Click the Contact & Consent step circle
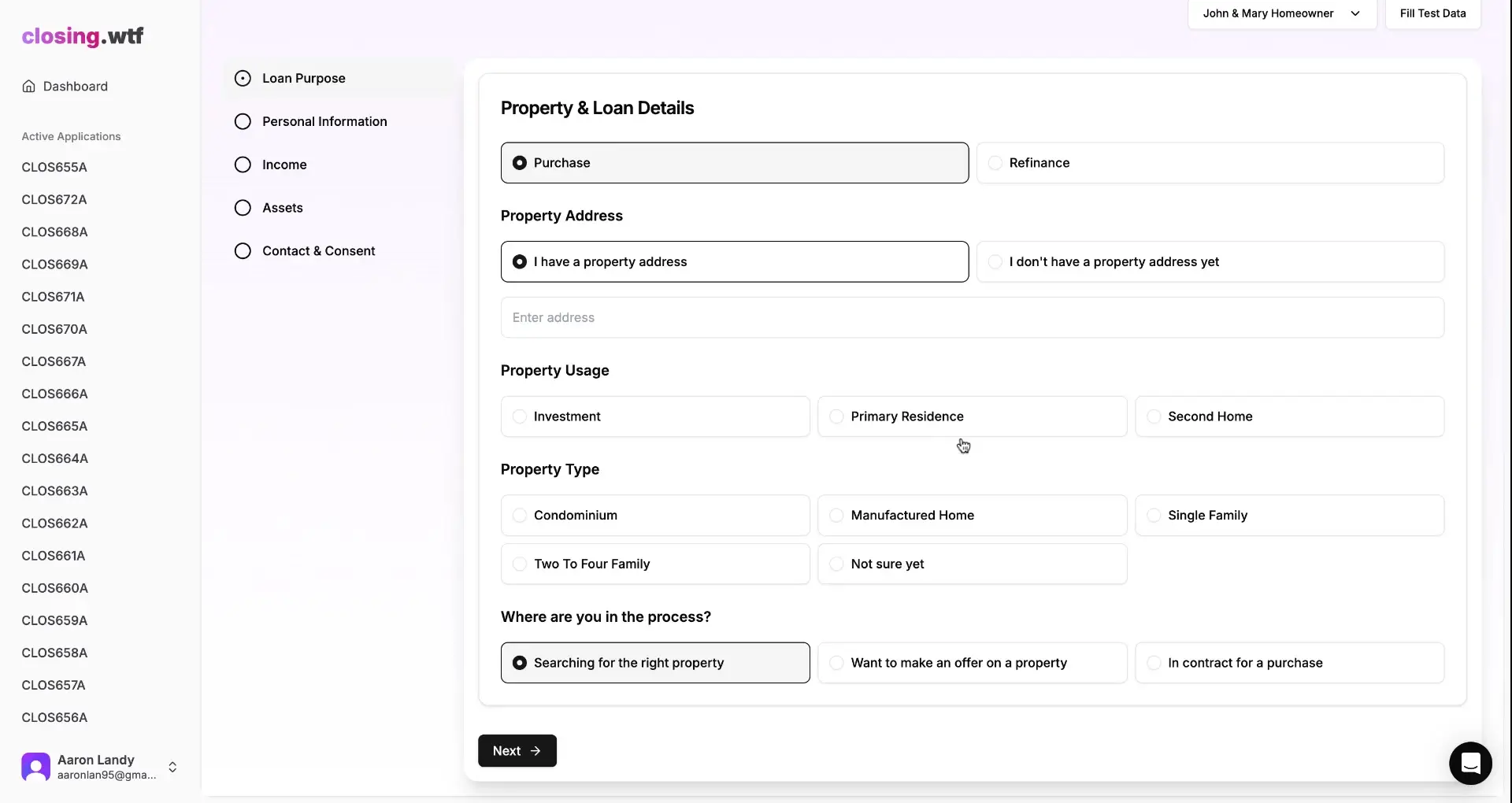This screenshot has width=1512, height=803. click(x=242, y=250)
